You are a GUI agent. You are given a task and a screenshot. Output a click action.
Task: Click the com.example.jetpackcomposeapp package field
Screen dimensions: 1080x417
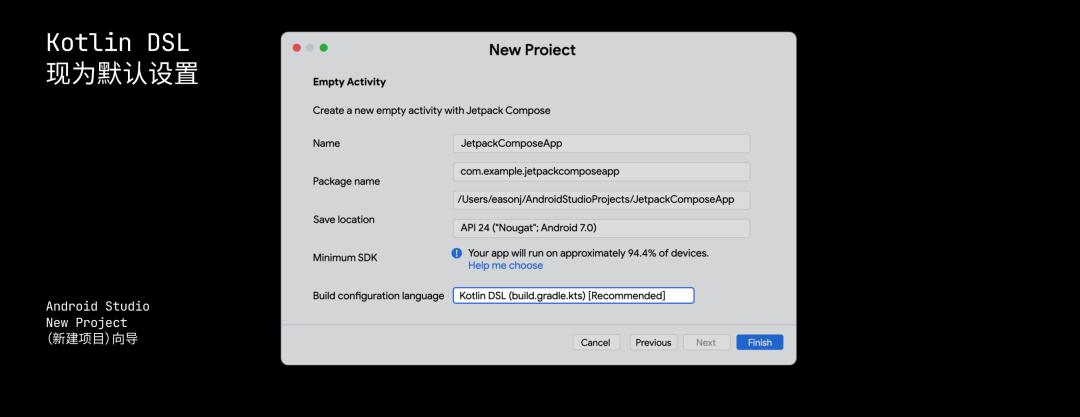(x=601, y=172)
